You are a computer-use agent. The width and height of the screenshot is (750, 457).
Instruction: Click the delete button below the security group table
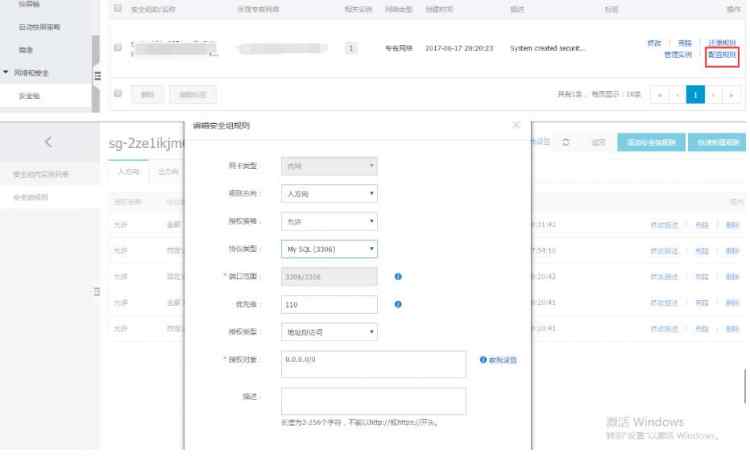147,94
